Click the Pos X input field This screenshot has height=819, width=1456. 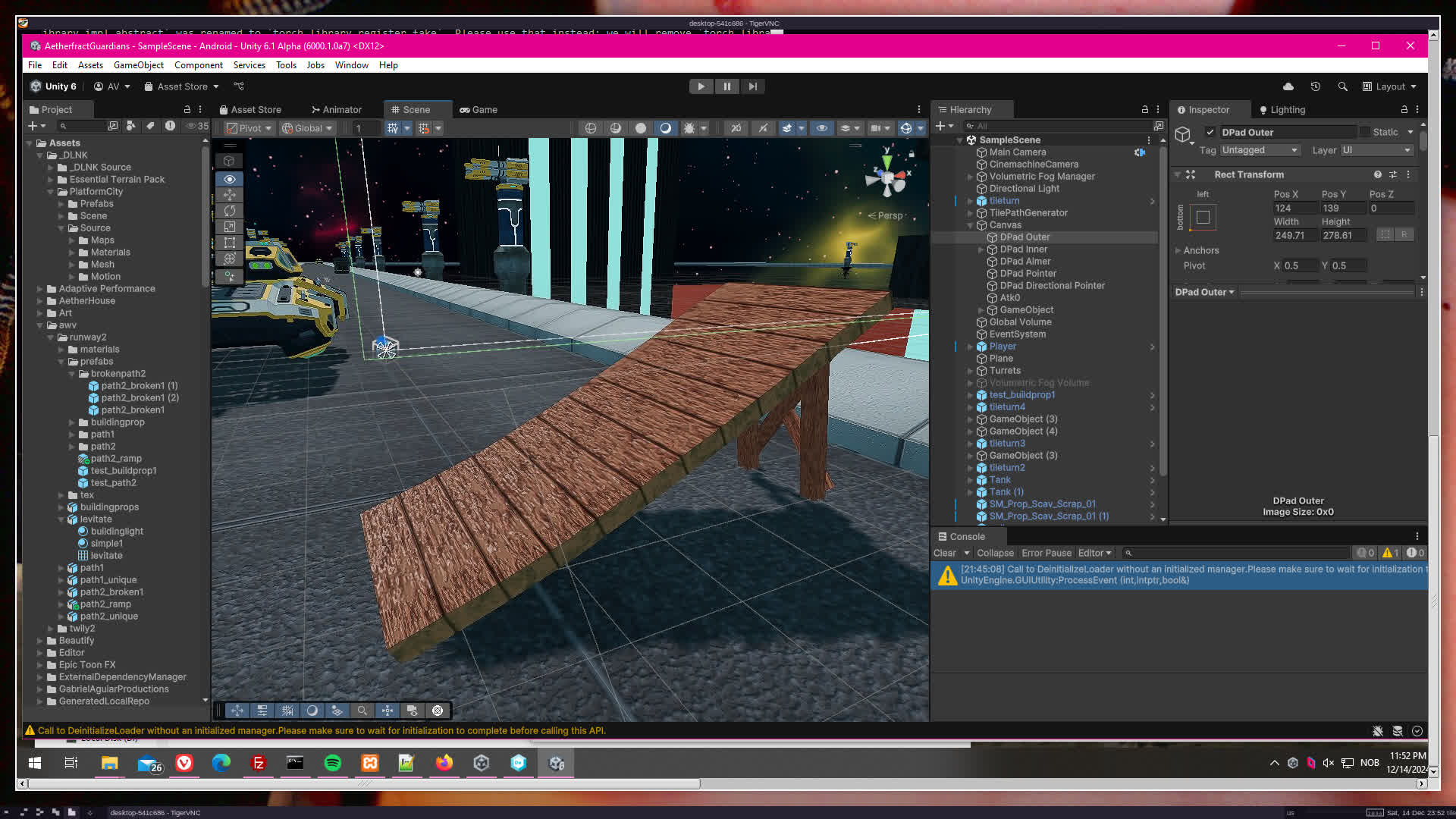(x=1294, y=208)
